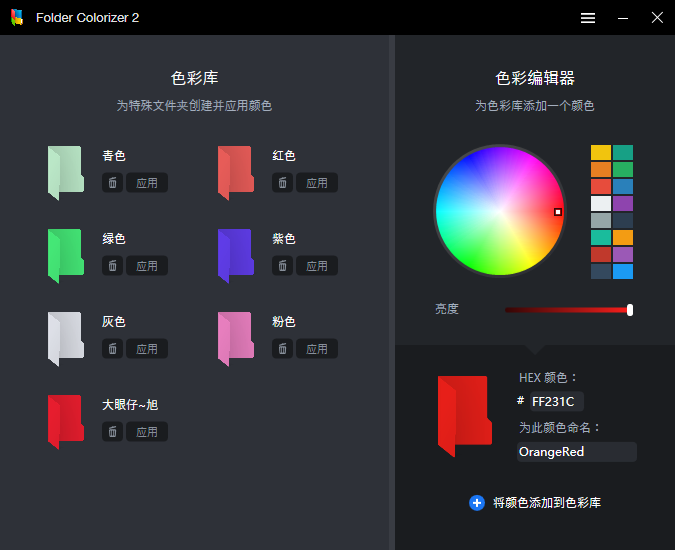This screenshot has height=550, width=675.
Task: Pick the yellow preset swatch
Action: [x=601, y=153]
